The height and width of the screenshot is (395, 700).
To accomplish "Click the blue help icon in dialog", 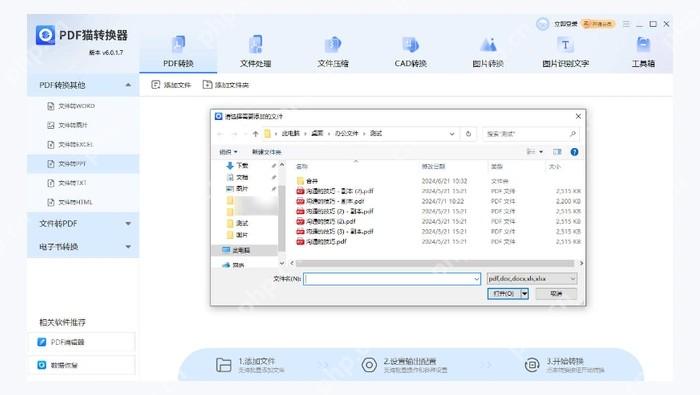I will pos(575,152).
